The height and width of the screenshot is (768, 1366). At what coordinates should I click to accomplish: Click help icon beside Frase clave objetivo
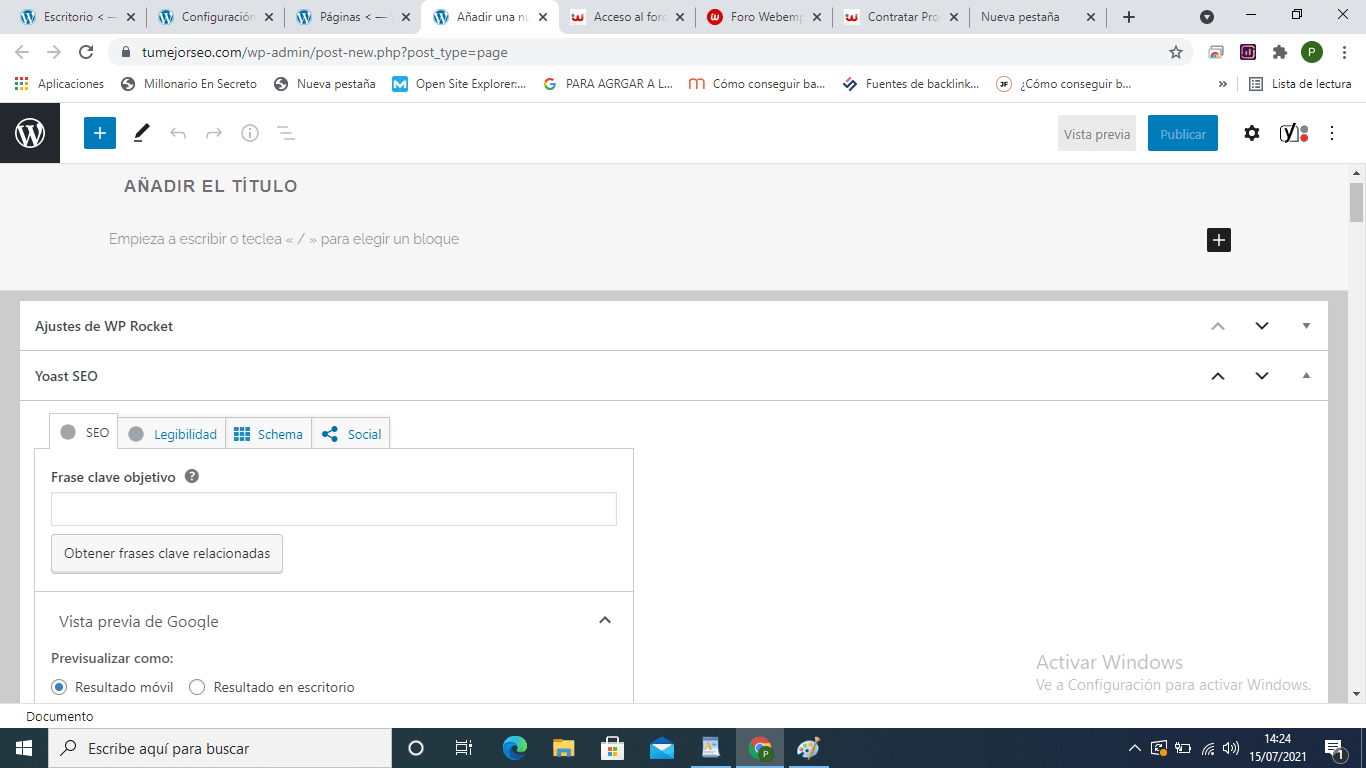coord(192,477)
